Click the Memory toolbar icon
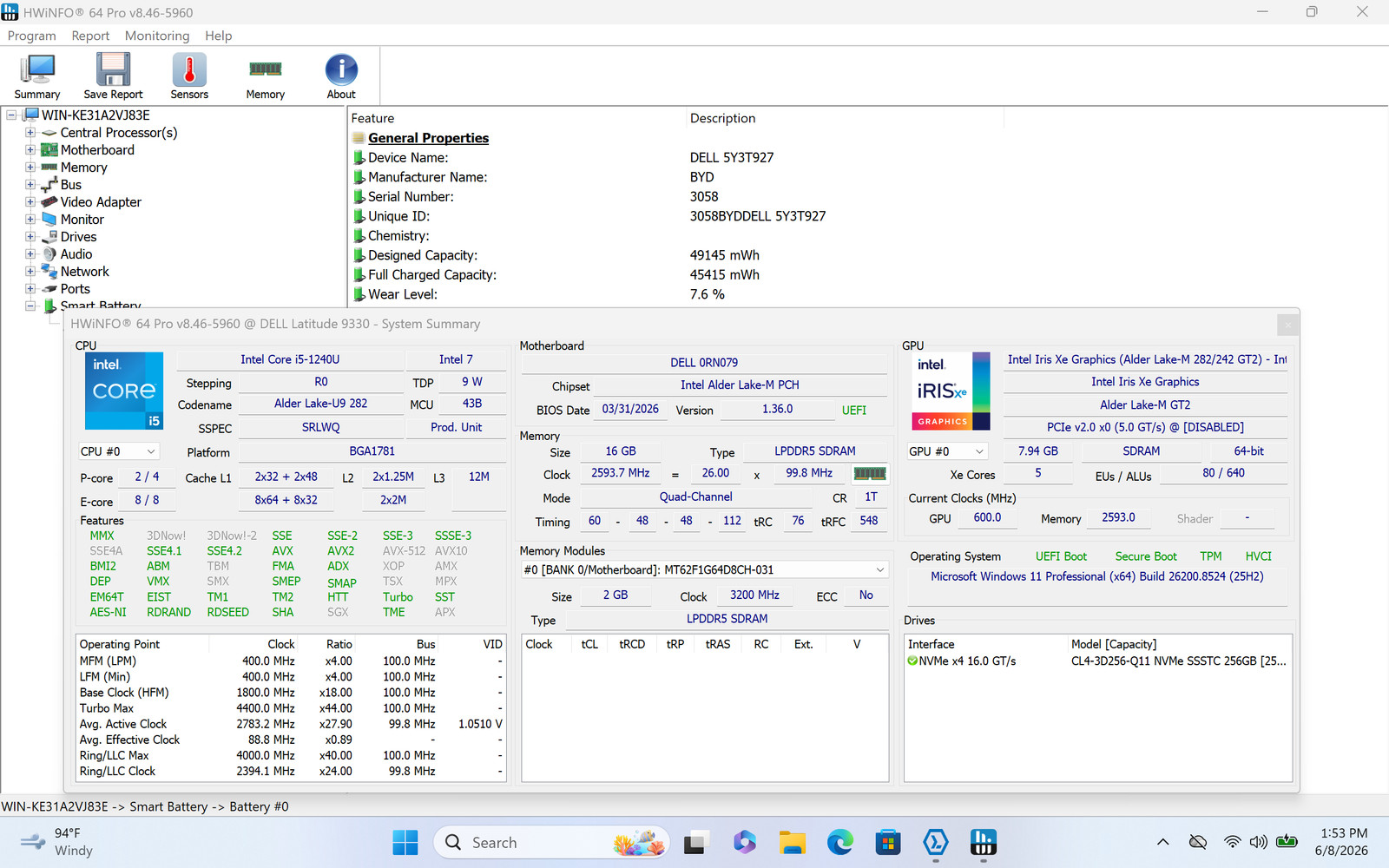The height and width of the screenshot is (868, 1389). (265, 76)
